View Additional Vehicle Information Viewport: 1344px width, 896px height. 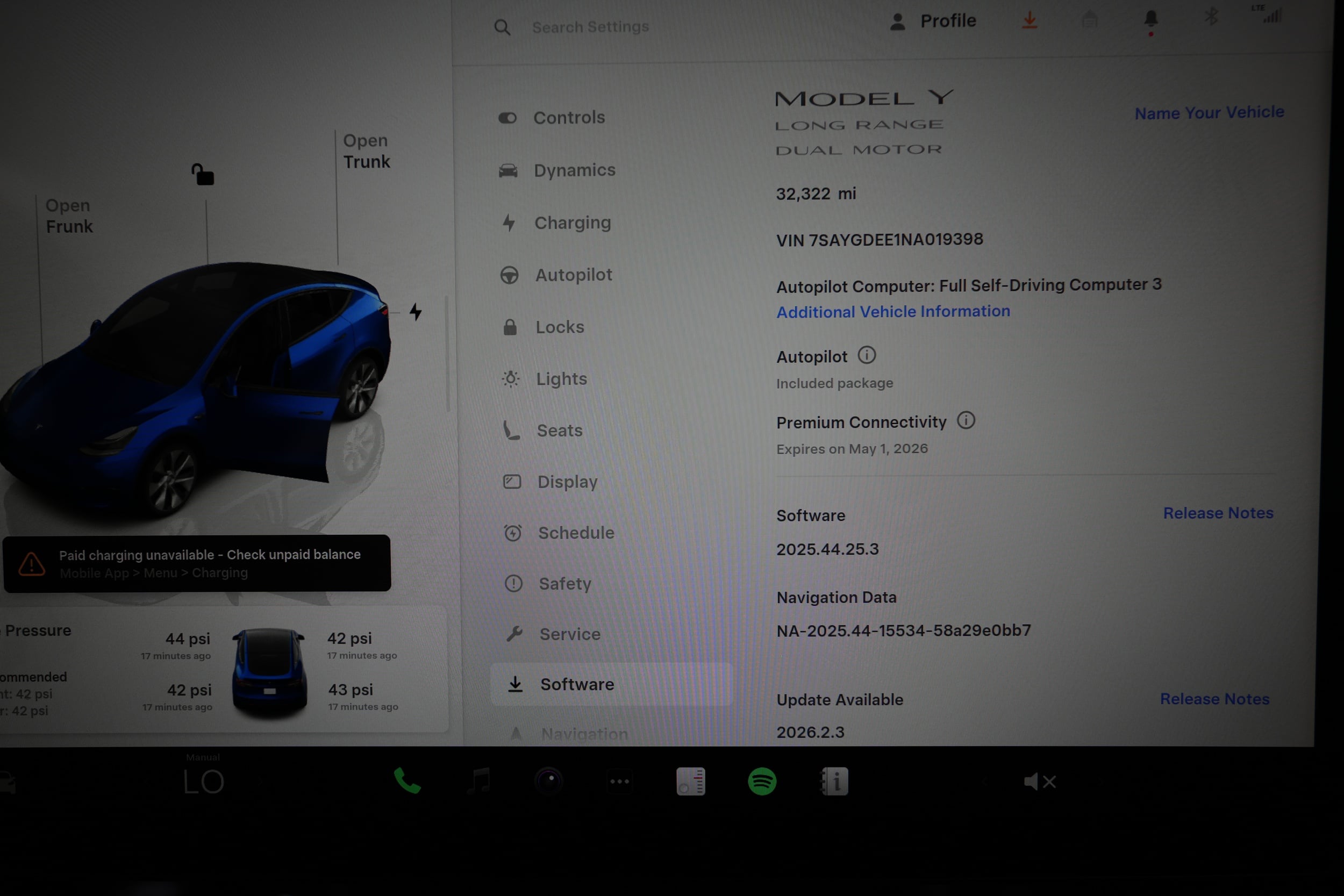892,311
